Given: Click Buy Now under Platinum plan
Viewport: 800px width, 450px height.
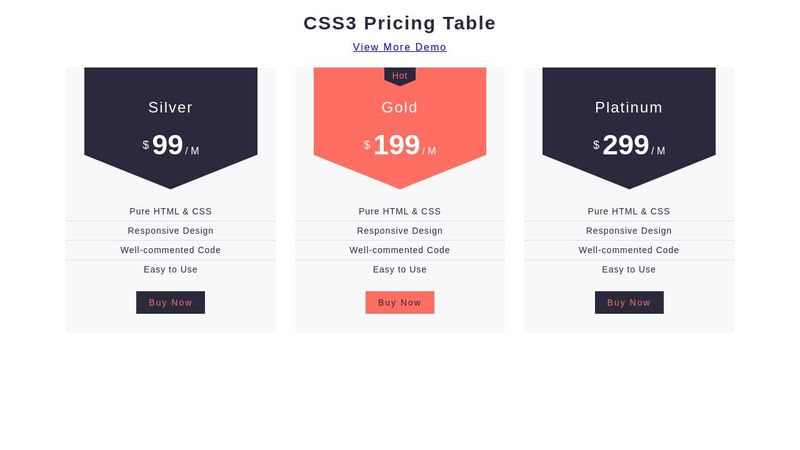Looking at the screenshot, I should pyautogui.click(x=629, y=303).
